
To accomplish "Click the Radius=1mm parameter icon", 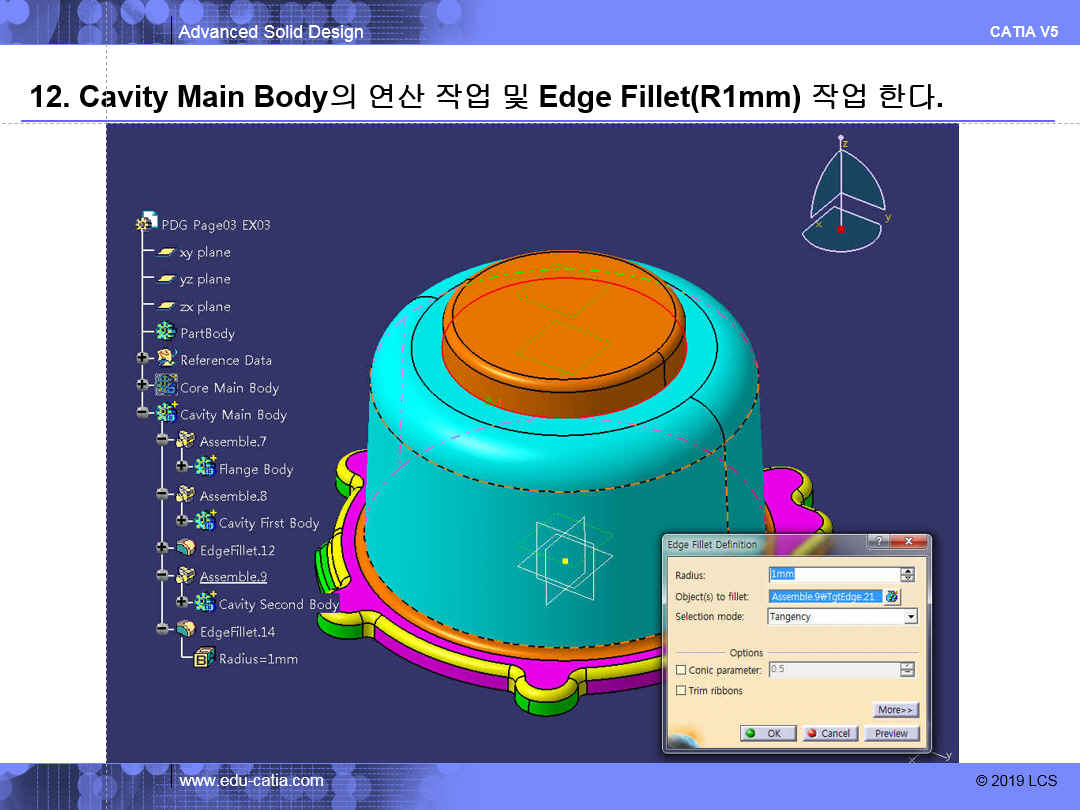I will coord(205,659).
